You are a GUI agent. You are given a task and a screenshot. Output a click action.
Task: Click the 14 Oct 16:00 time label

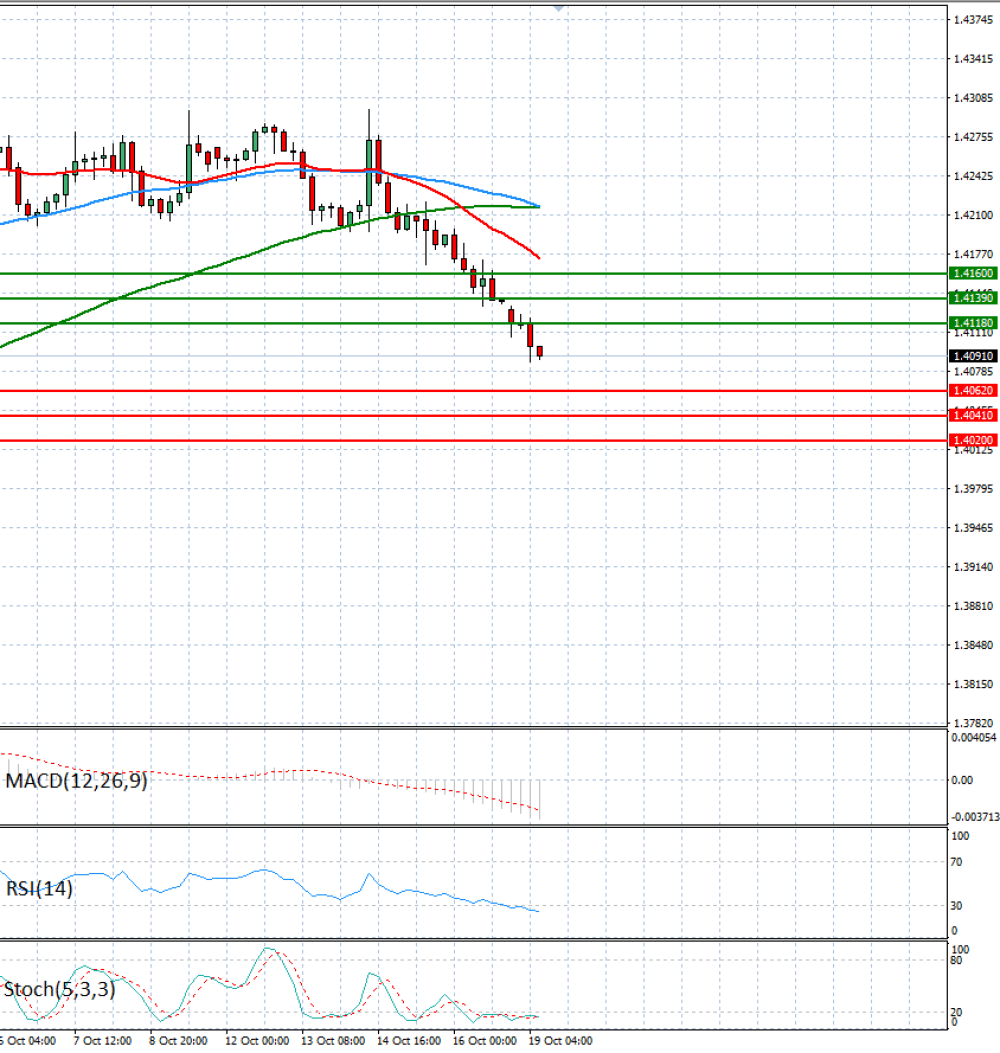click(x=409, y=1040)
